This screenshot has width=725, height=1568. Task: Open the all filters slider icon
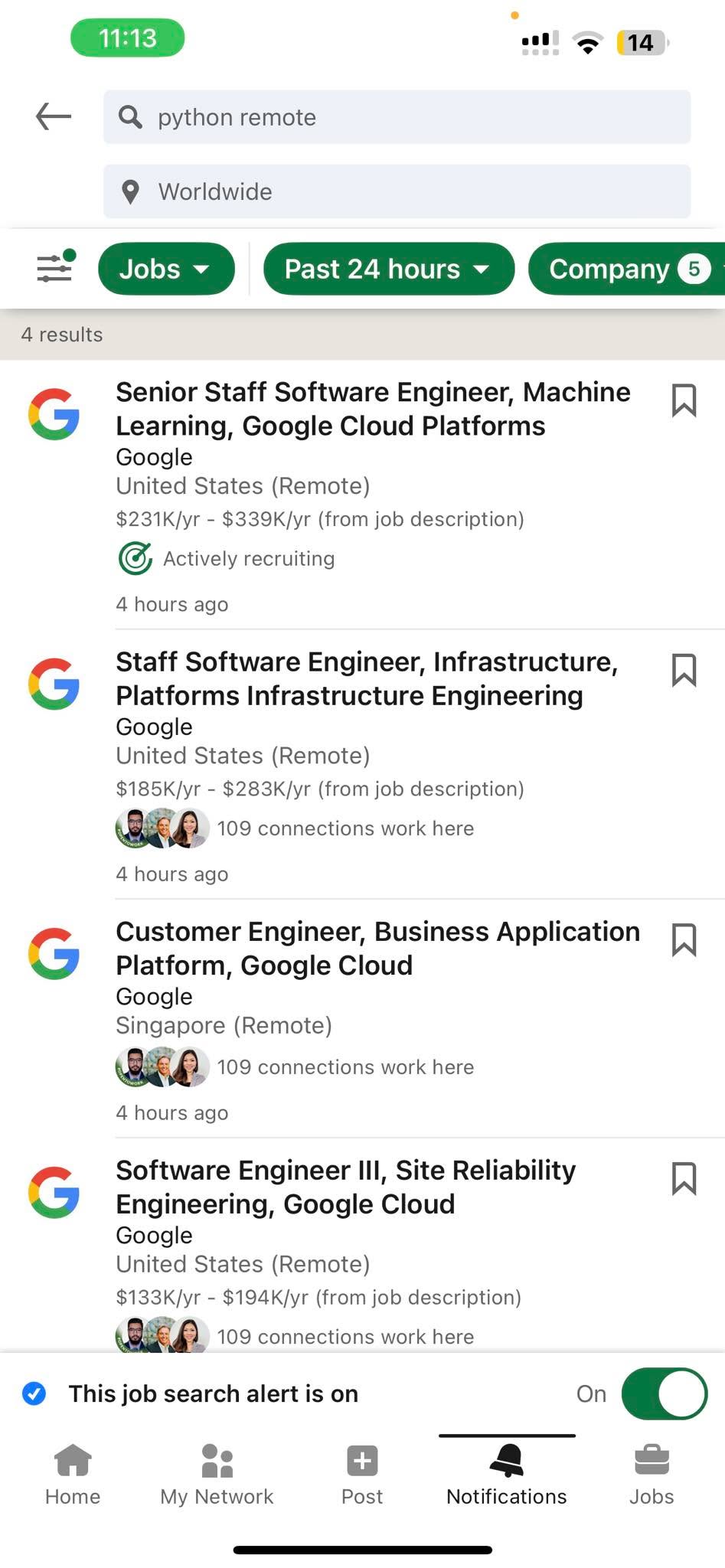pos(55,267)
